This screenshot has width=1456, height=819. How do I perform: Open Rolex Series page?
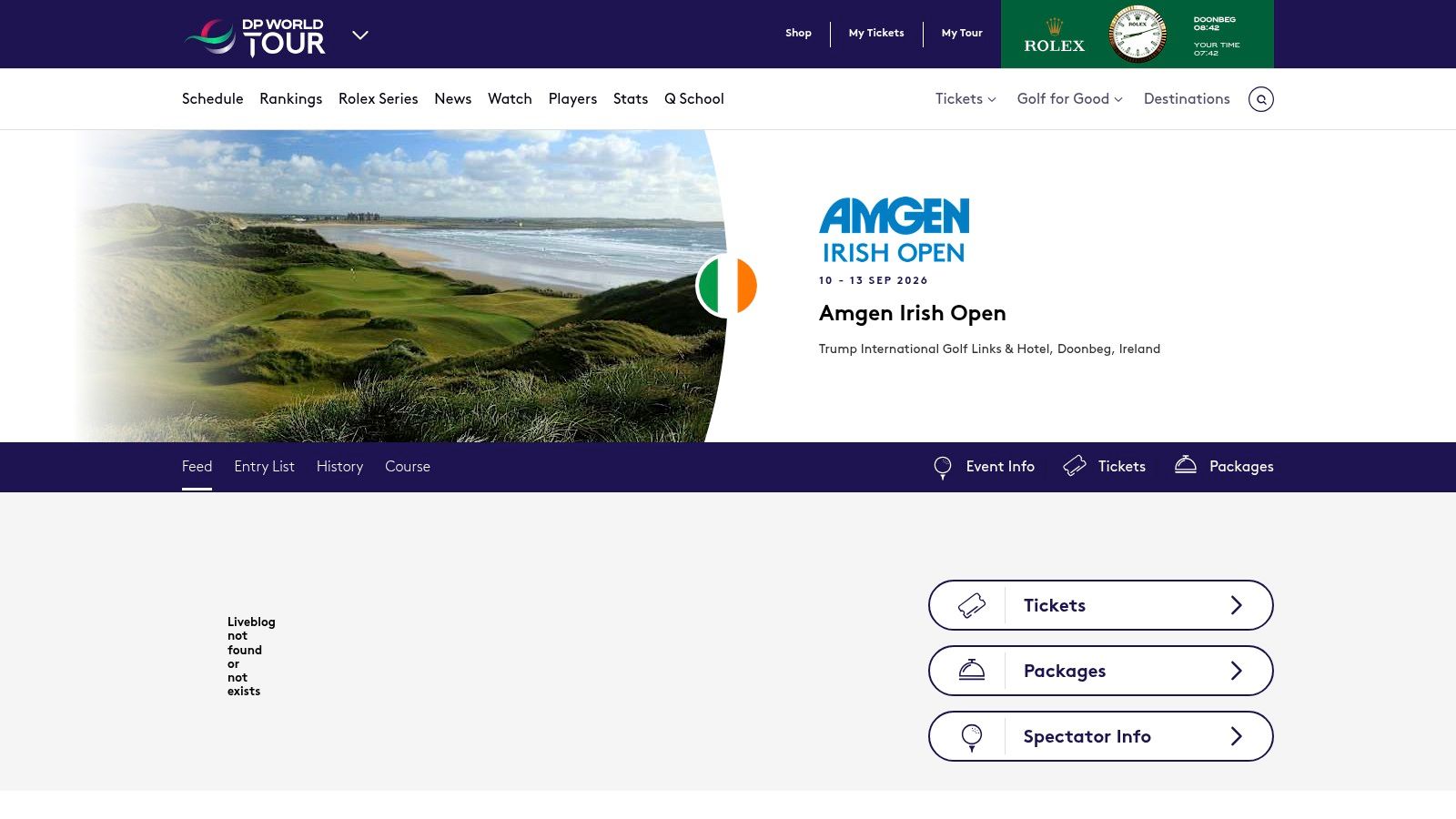[378, 98]
